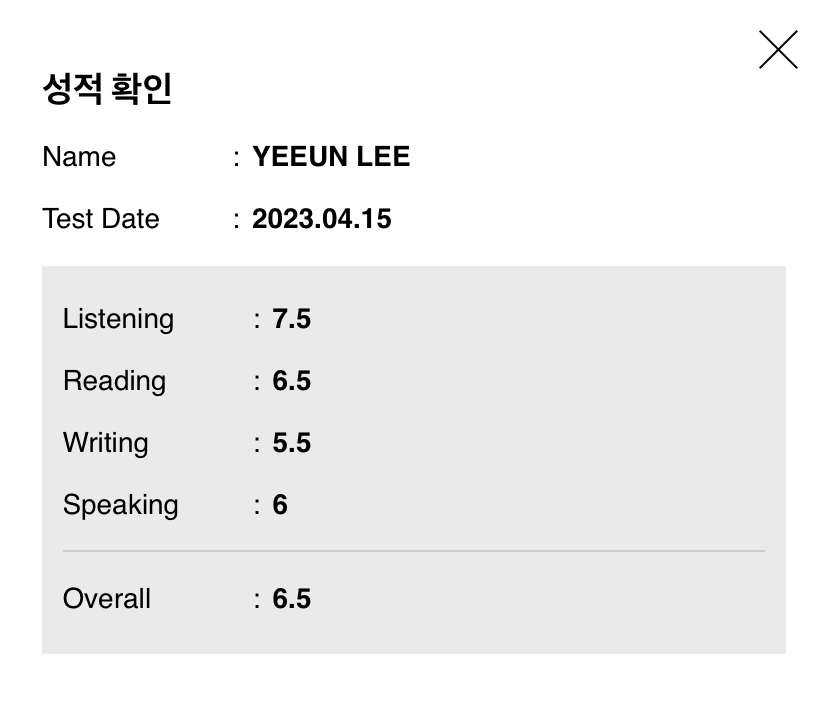
Task: Click the 성적 확인 heading
Action: pos(107,88)
